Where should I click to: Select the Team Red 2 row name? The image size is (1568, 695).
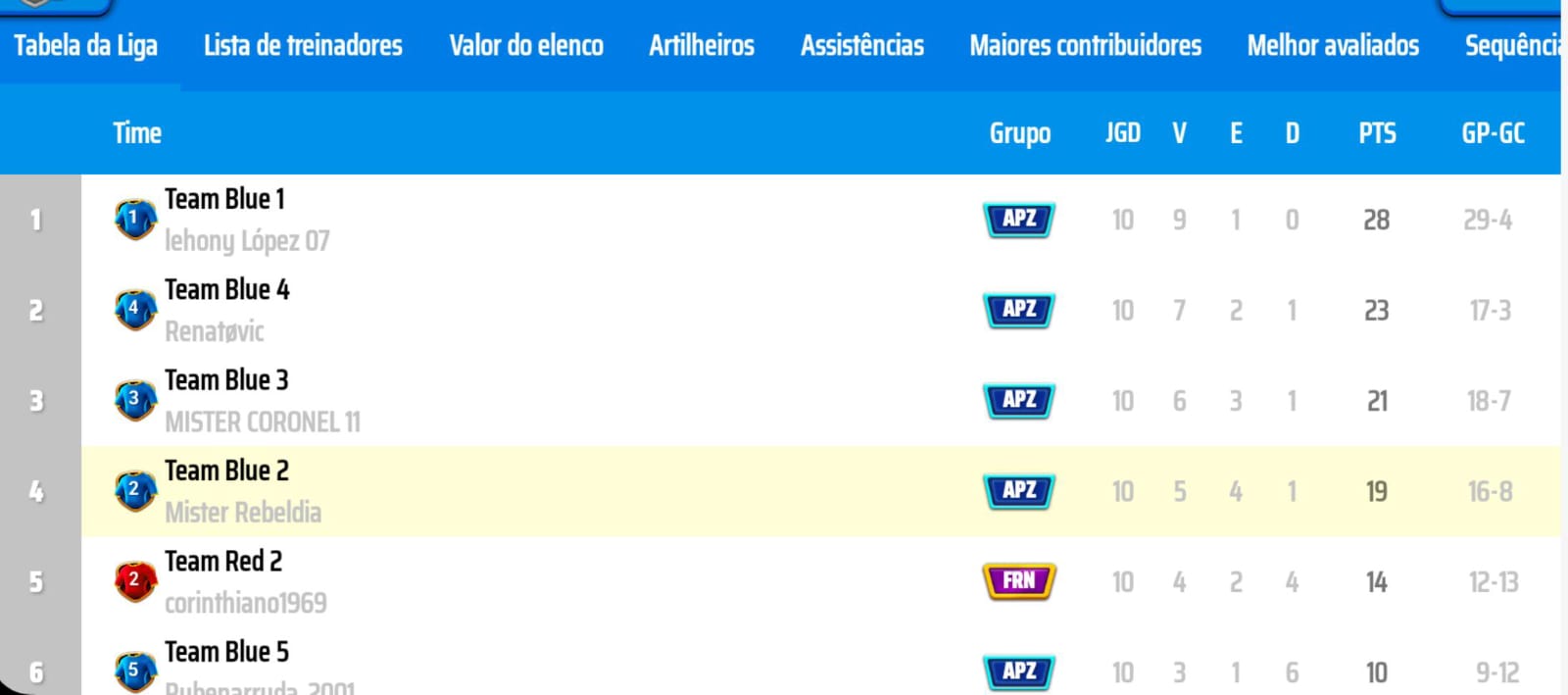223,562
